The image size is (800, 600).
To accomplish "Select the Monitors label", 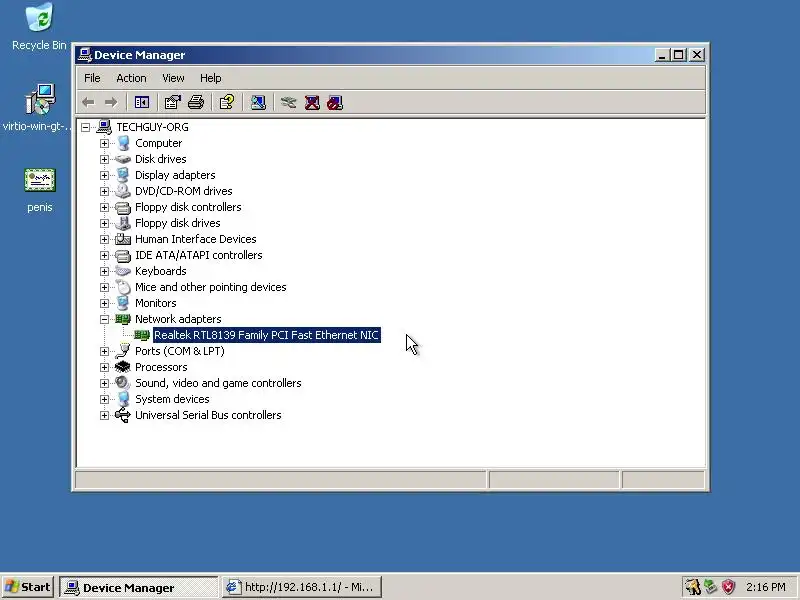I will (156, 303).
